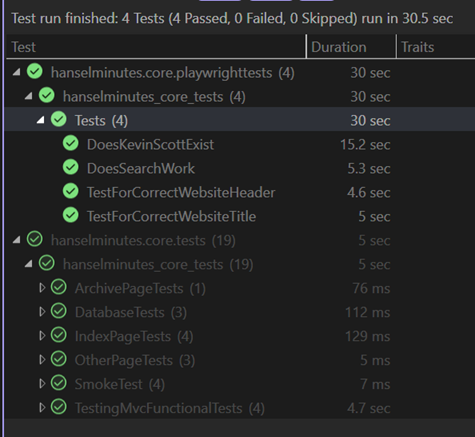The width and height of the screenshot is (475, 437).
Task: Click passed icon beside IndexPageTests
Action: tap(59, 335)
